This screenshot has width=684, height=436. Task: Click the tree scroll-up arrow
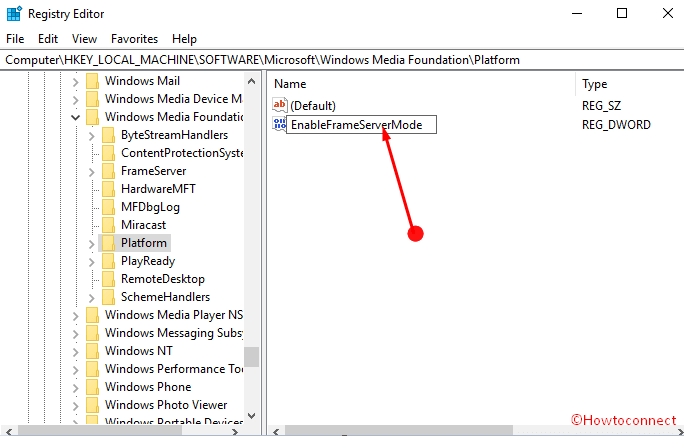(251, 81)
